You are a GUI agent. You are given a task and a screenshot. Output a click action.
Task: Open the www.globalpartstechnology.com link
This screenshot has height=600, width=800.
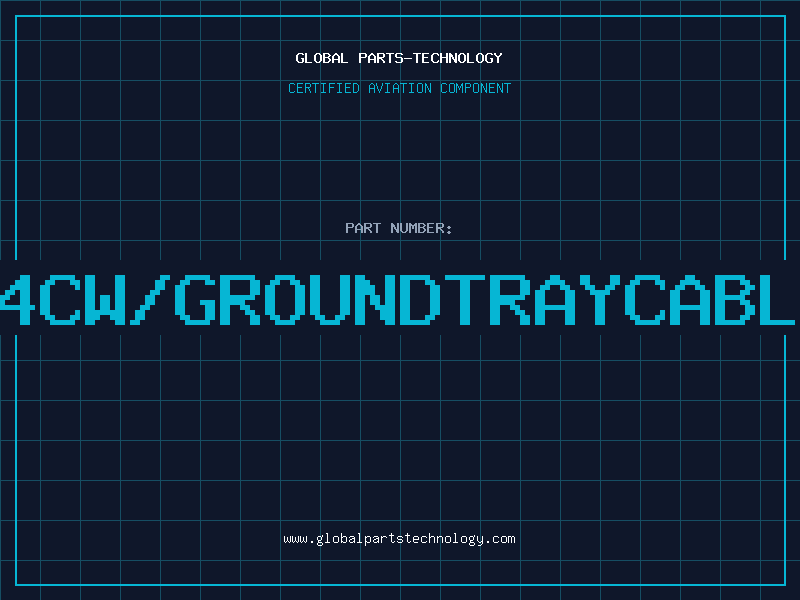(x=399, y=539)
